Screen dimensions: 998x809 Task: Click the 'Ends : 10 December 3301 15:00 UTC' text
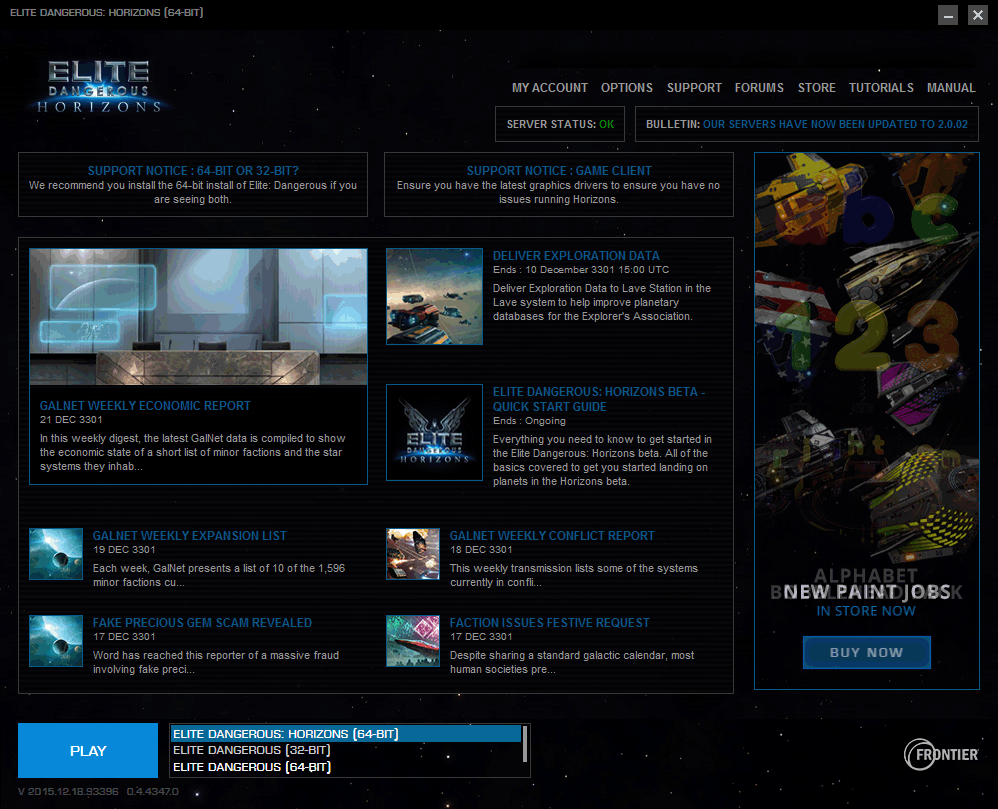tap(581, 270)
